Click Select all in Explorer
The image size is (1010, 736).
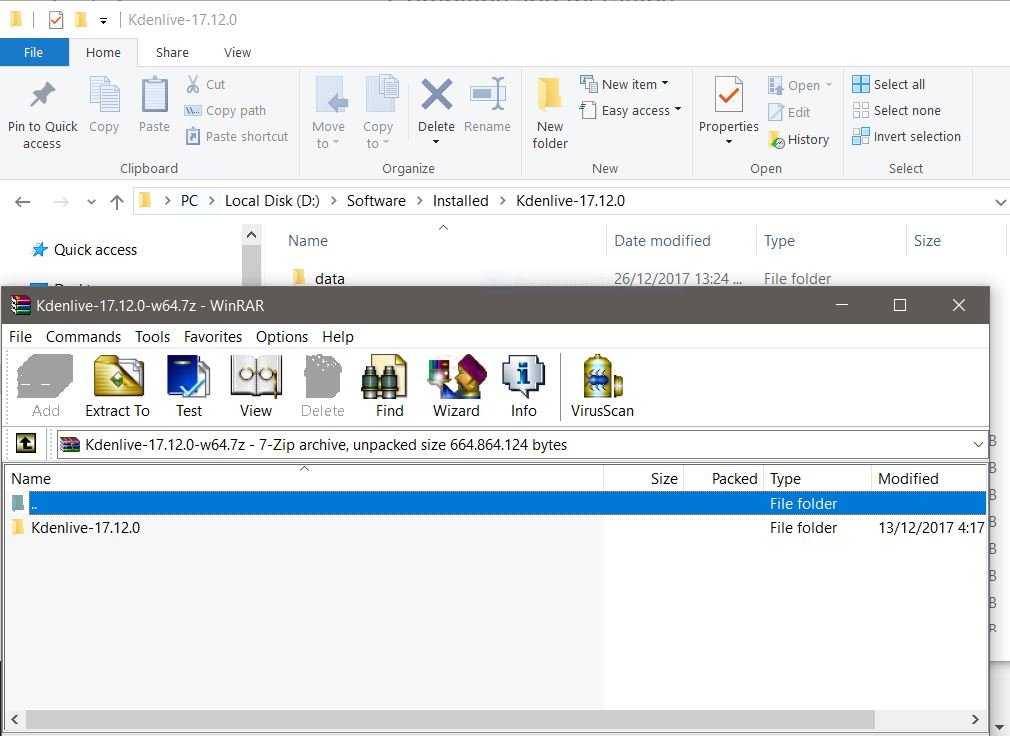[x=888, y=84]
